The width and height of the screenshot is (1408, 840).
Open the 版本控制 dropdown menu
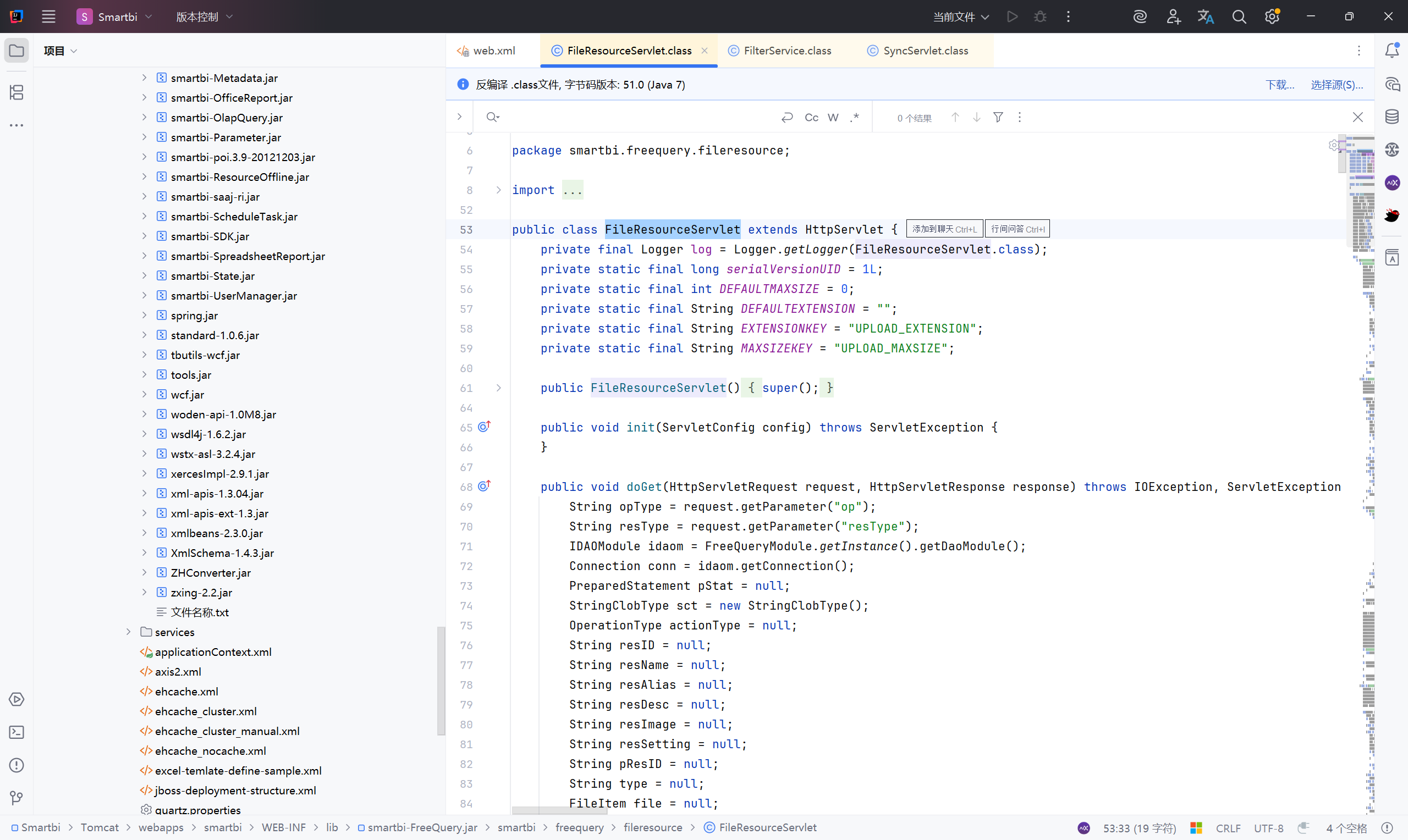(x=204, y=17)
